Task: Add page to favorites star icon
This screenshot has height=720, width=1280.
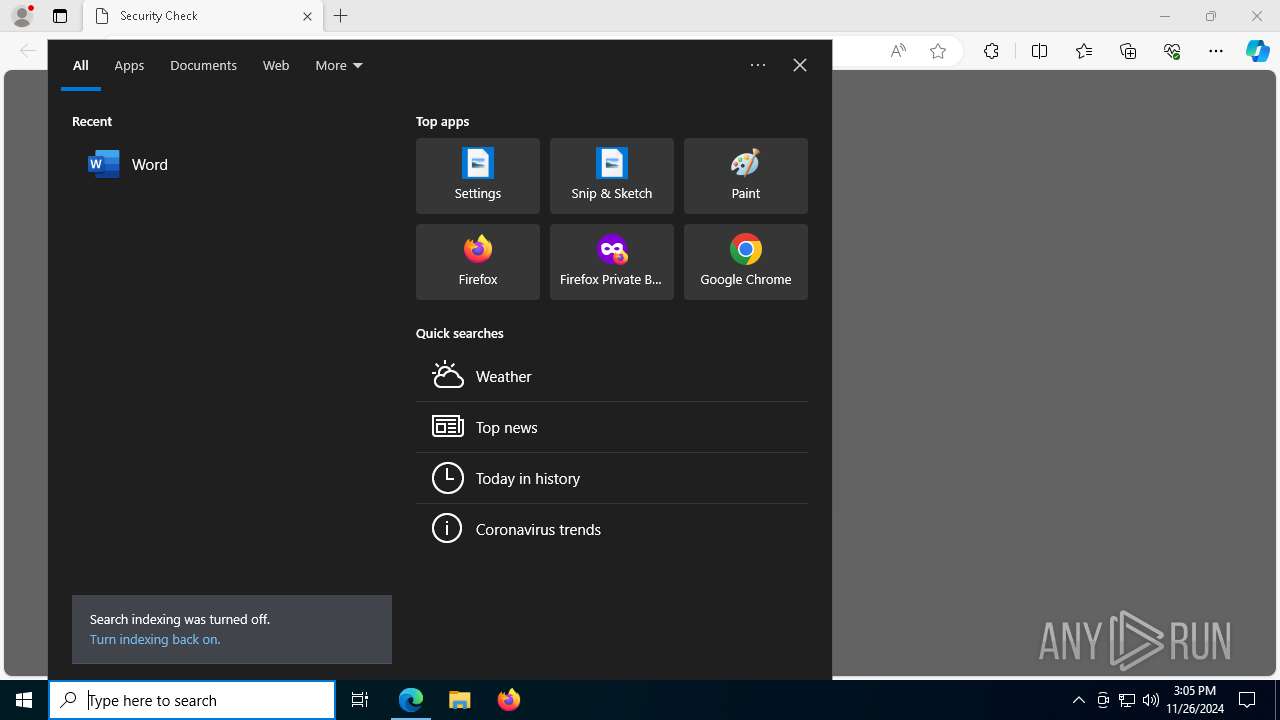Action: coord(938,51)
